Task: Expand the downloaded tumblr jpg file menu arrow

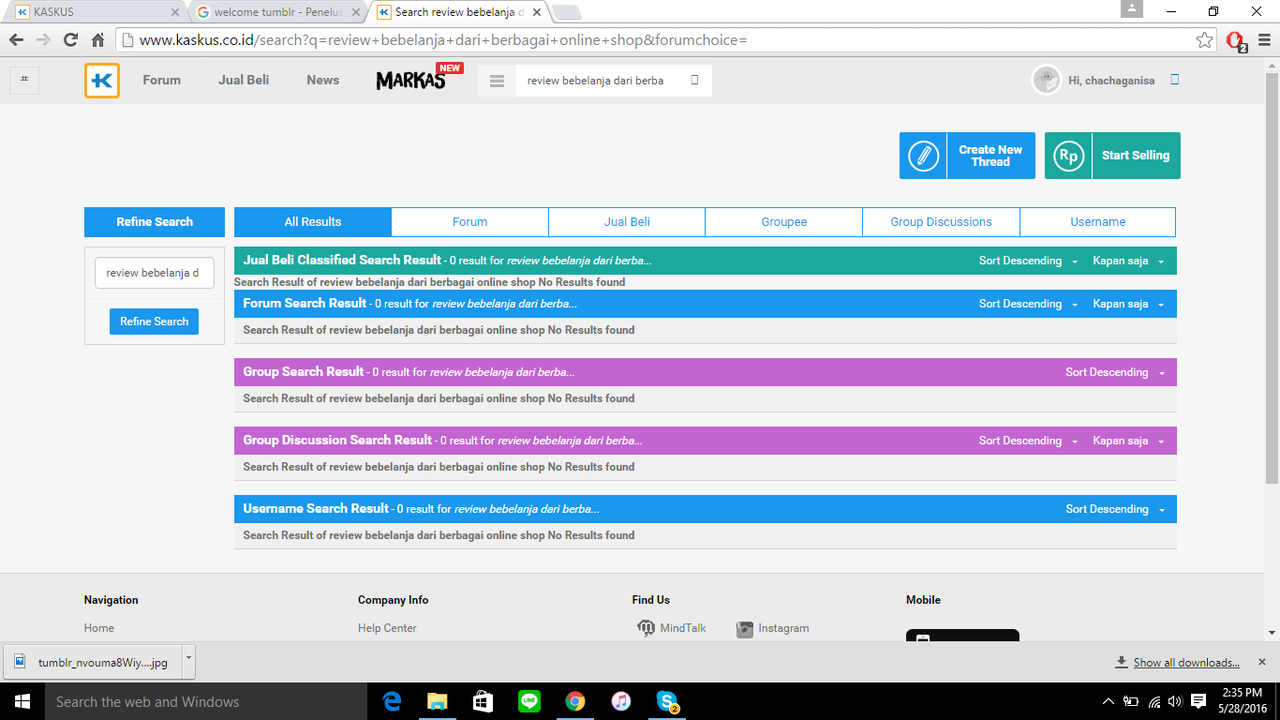Action: tap(189, 661)
